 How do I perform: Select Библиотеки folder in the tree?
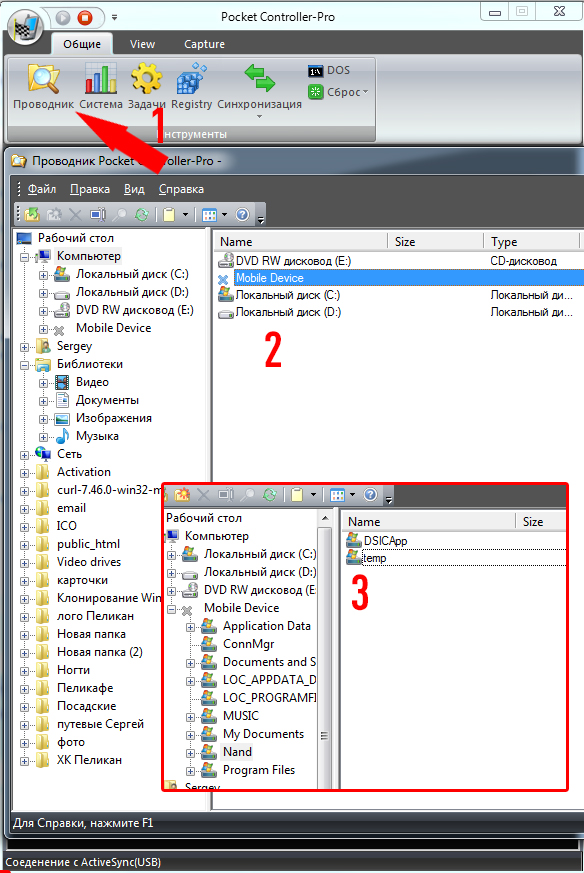(x=90, y=364)
